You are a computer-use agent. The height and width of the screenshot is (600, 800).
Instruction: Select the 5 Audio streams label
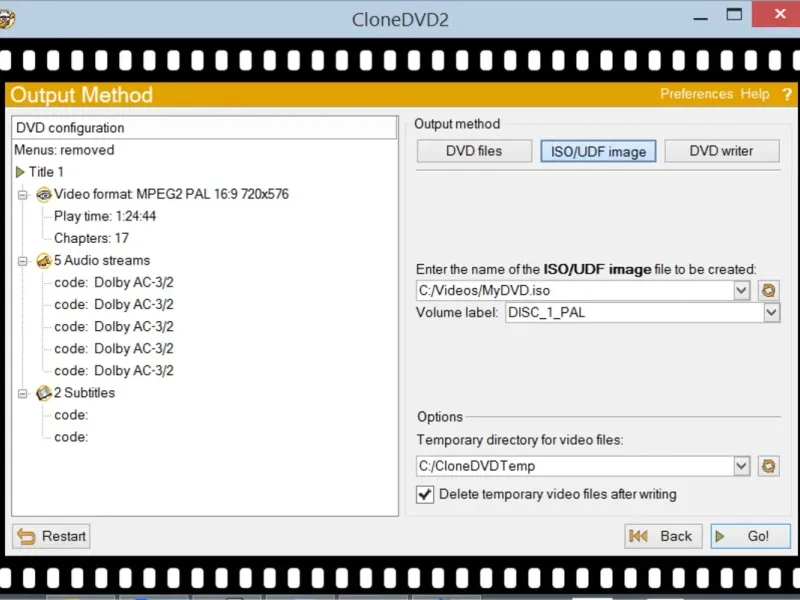point(102,261)
